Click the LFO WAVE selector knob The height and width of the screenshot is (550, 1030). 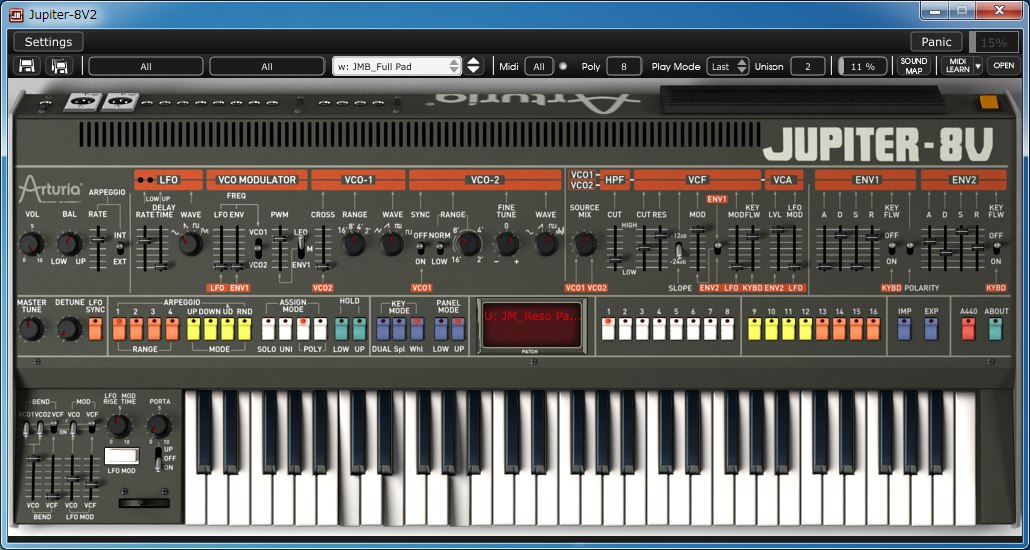point(190,244)
